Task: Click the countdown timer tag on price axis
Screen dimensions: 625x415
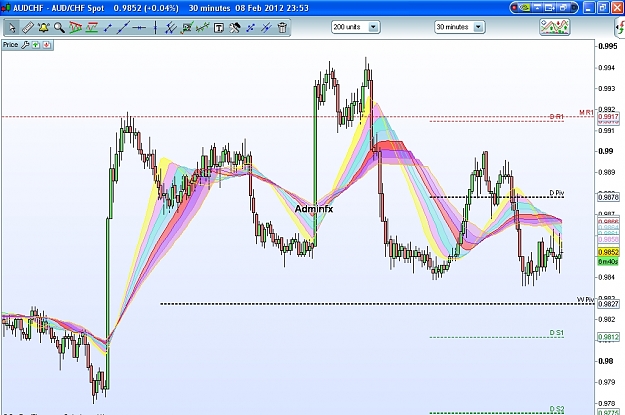Action: 608,262
